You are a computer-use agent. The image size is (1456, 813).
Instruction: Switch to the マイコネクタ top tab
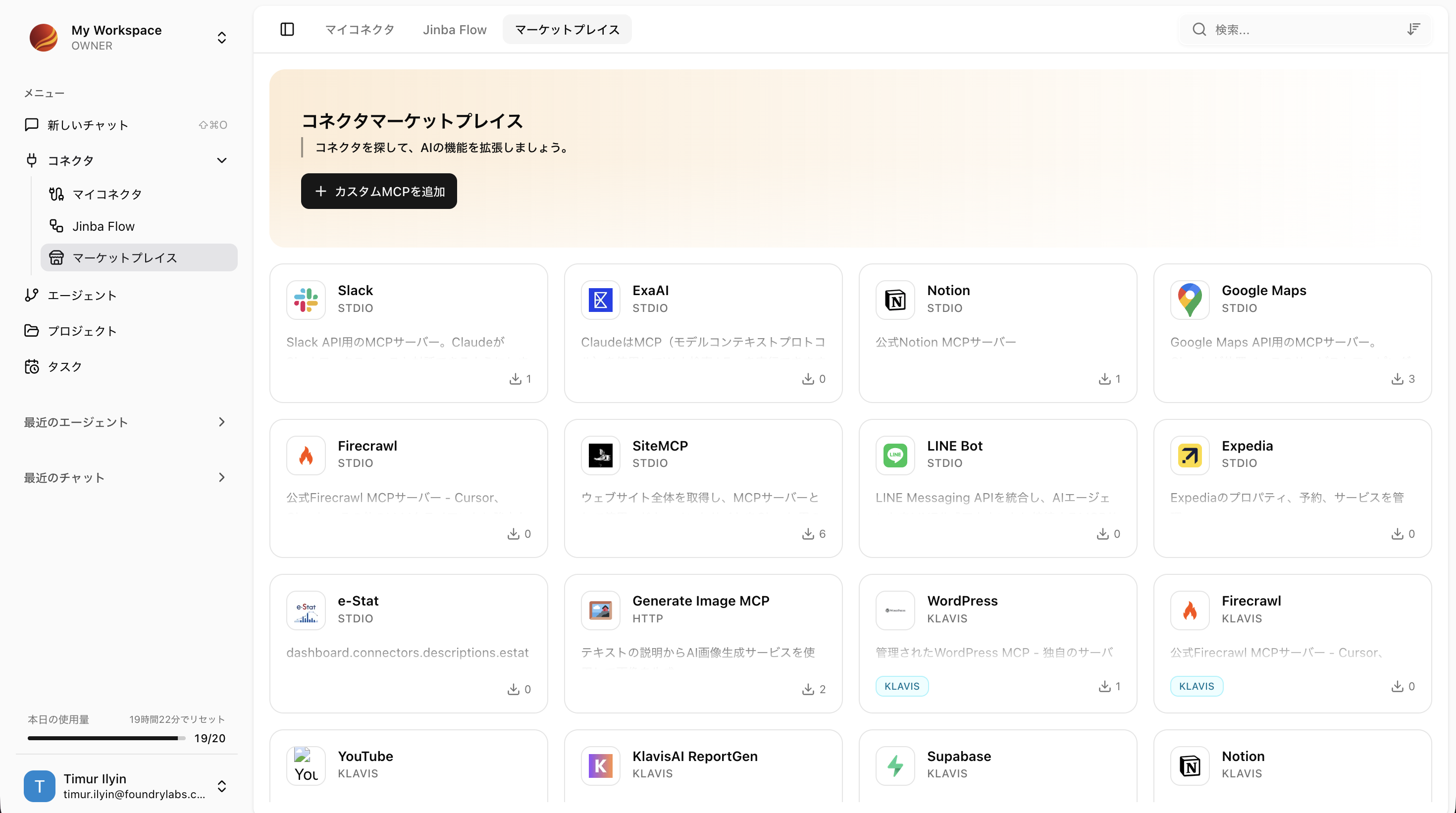360,29
